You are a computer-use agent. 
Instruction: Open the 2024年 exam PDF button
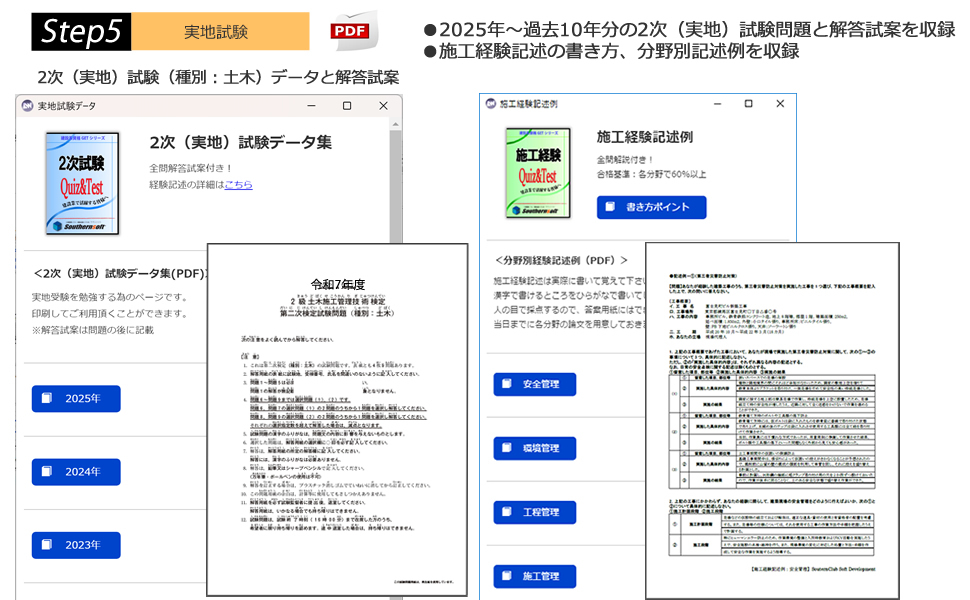click(76, 472)
